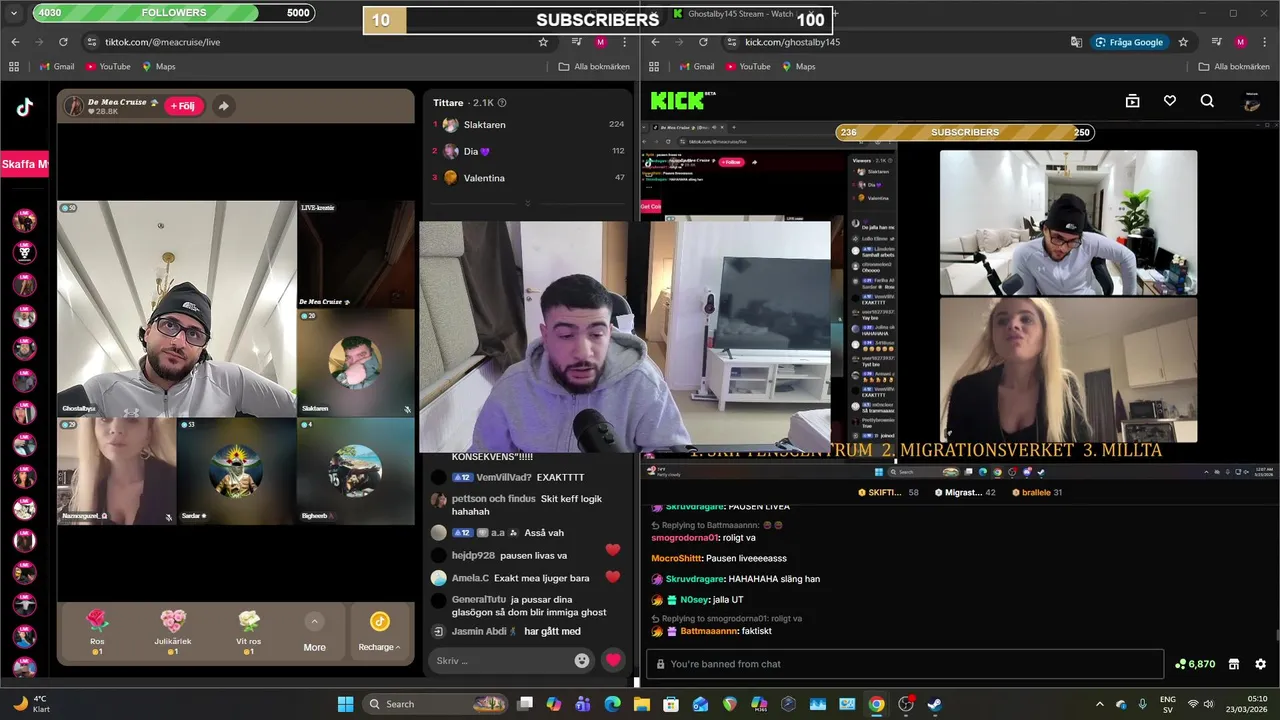Send the Vit ros gift
Screen dimensions: 1280x720
tap(249, 632)
